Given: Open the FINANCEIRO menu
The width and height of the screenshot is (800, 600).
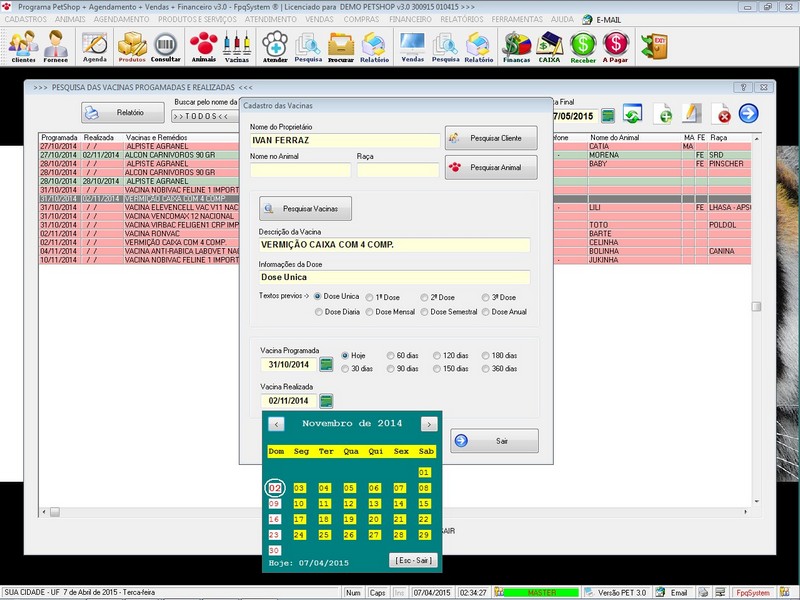Looking at the screenshot, I should coord(410,19).
